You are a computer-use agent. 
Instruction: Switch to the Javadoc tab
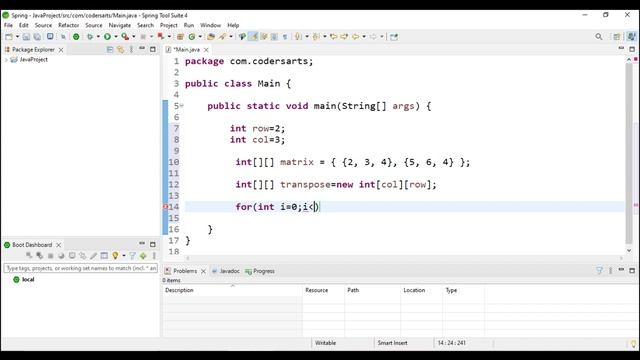(226, 271)
